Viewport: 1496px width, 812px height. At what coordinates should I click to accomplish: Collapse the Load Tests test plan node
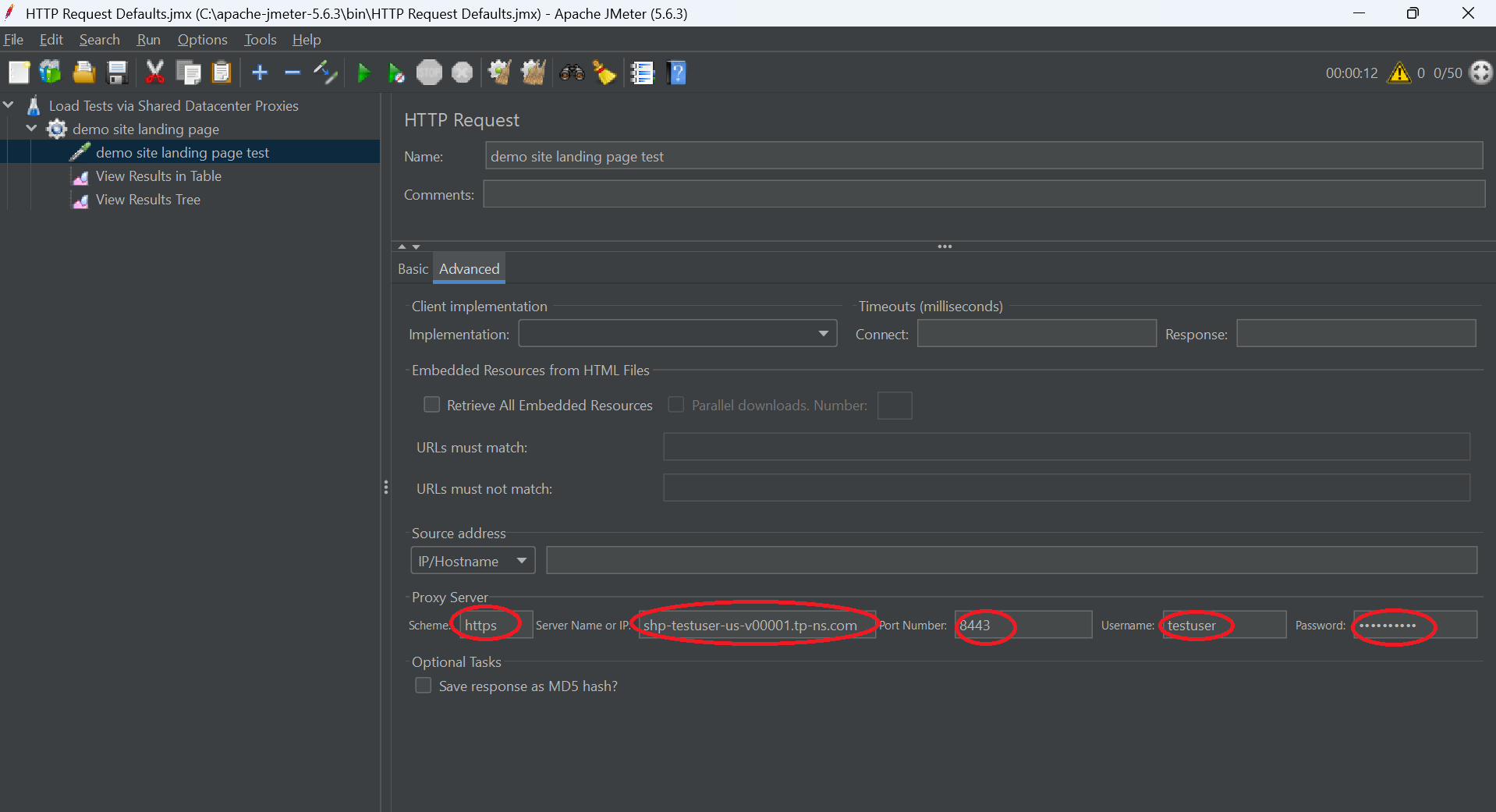pos(9,105)
